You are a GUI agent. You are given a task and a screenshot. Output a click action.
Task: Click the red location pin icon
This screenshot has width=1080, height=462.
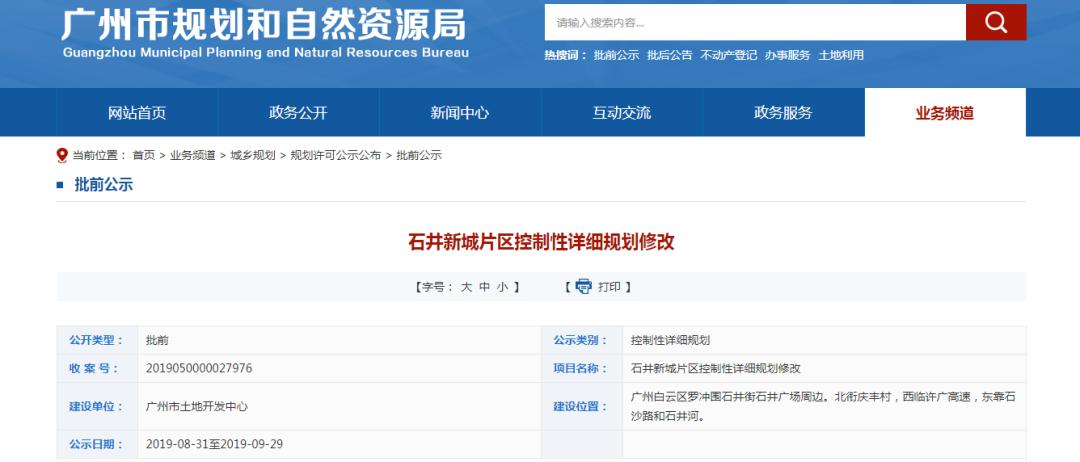[62, 156]
